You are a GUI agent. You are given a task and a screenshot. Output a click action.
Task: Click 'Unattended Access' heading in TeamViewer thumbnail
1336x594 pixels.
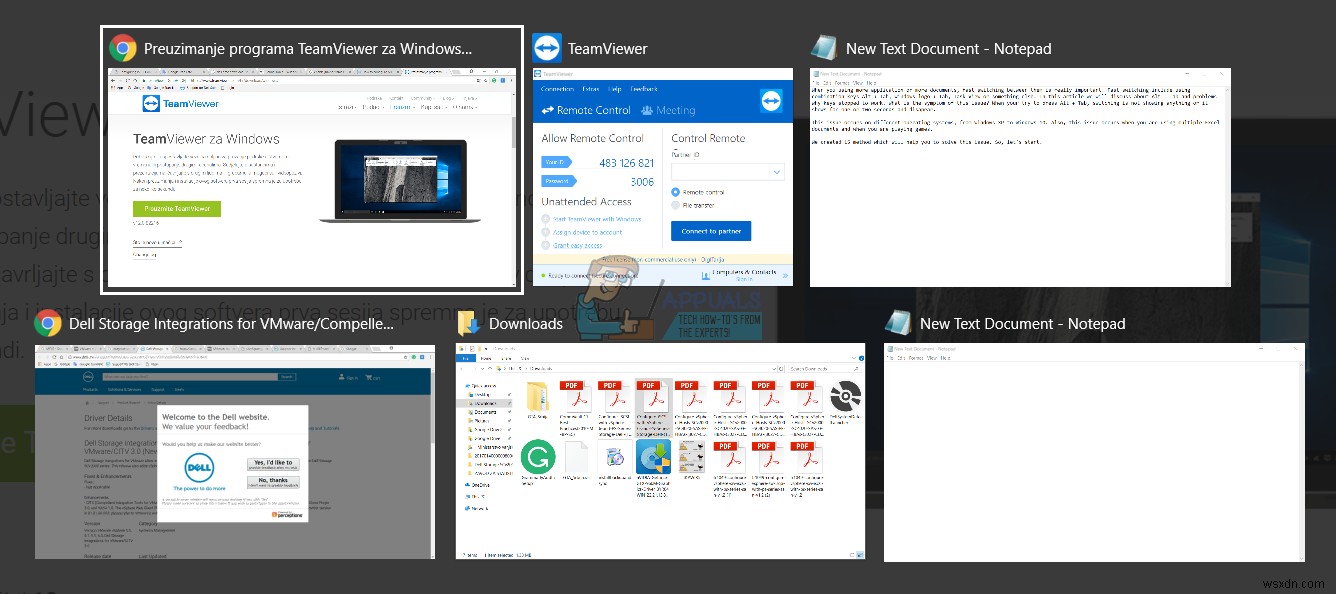point(586,201)
